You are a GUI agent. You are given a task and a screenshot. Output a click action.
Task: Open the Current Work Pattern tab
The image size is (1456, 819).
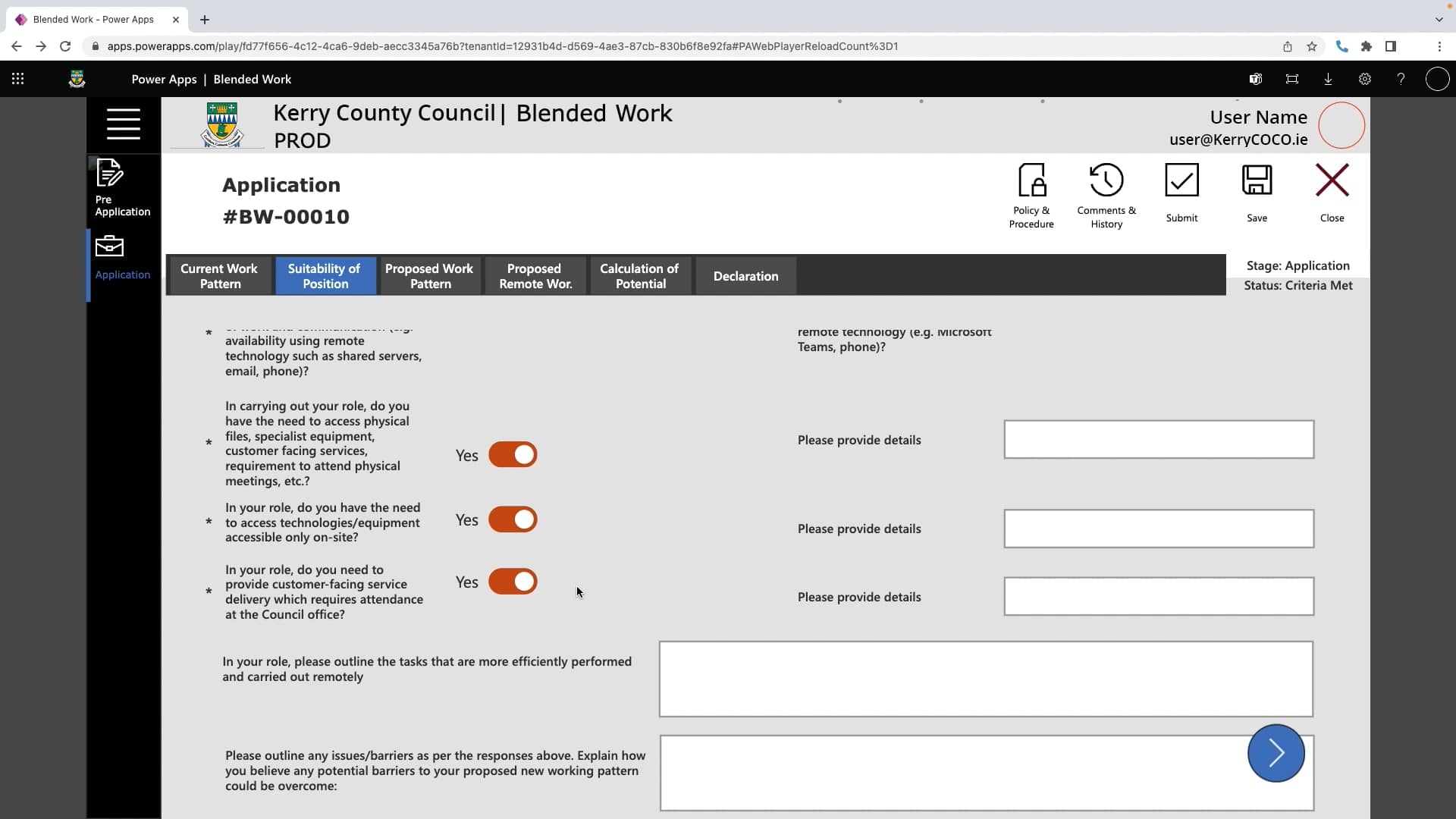[x=219, y=275]
